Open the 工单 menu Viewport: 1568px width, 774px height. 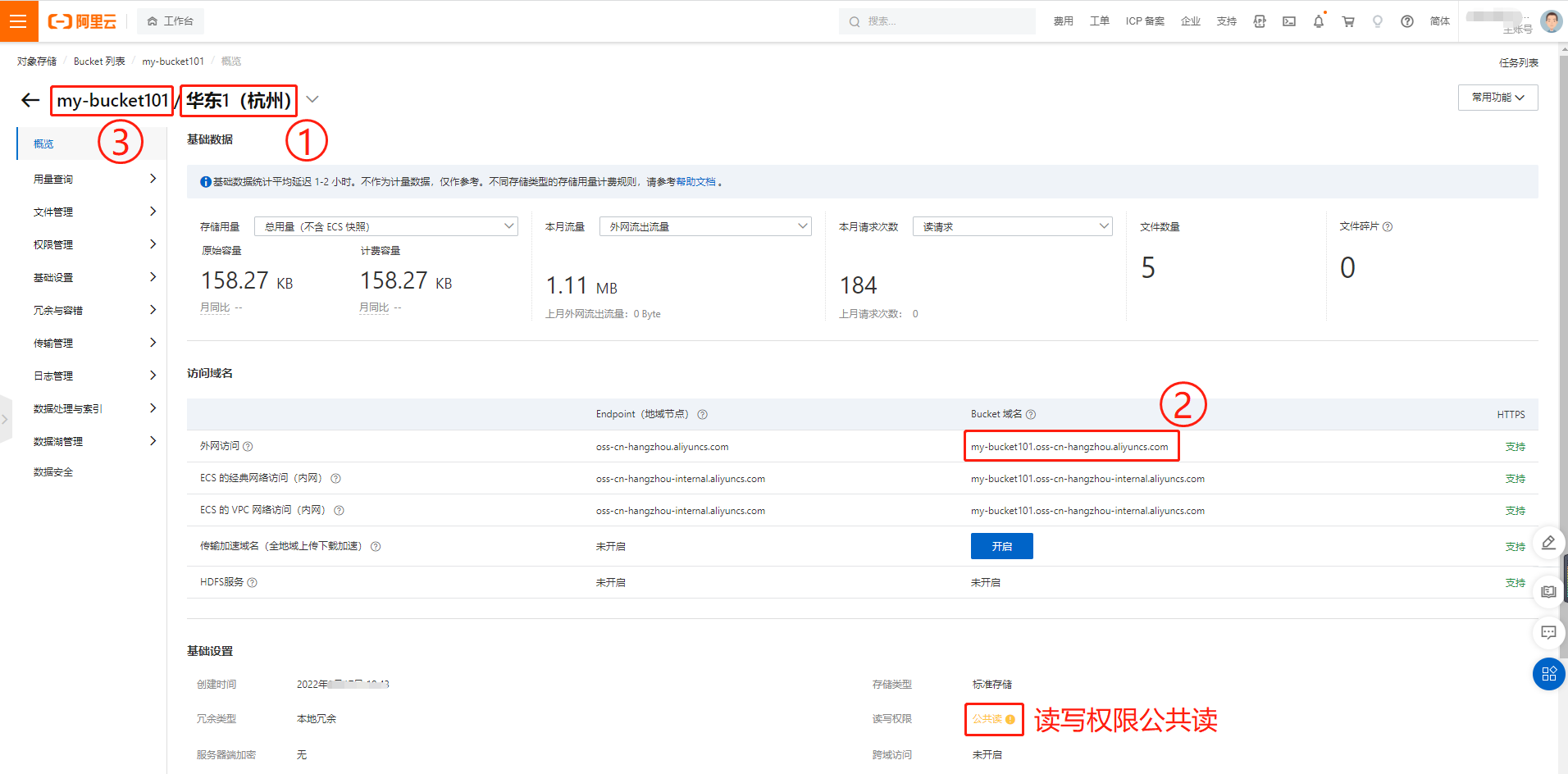(x=1099, y=21)
